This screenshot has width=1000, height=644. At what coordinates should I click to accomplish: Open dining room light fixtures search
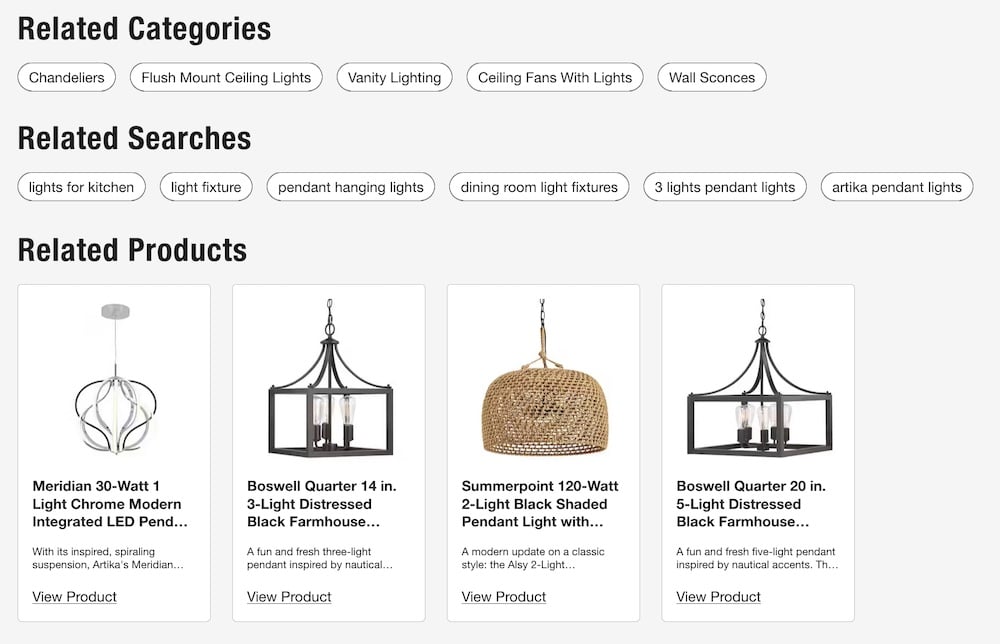(539, 187)
